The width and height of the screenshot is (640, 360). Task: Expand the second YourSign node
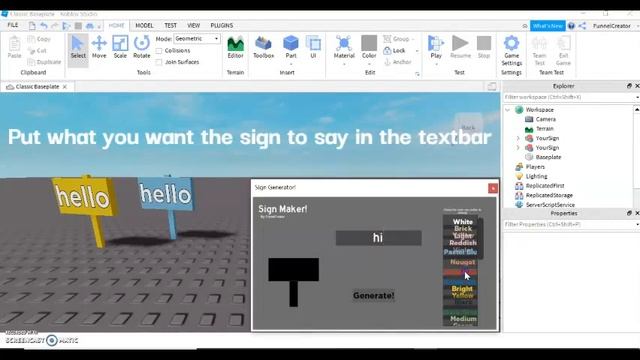click(518, 147)
